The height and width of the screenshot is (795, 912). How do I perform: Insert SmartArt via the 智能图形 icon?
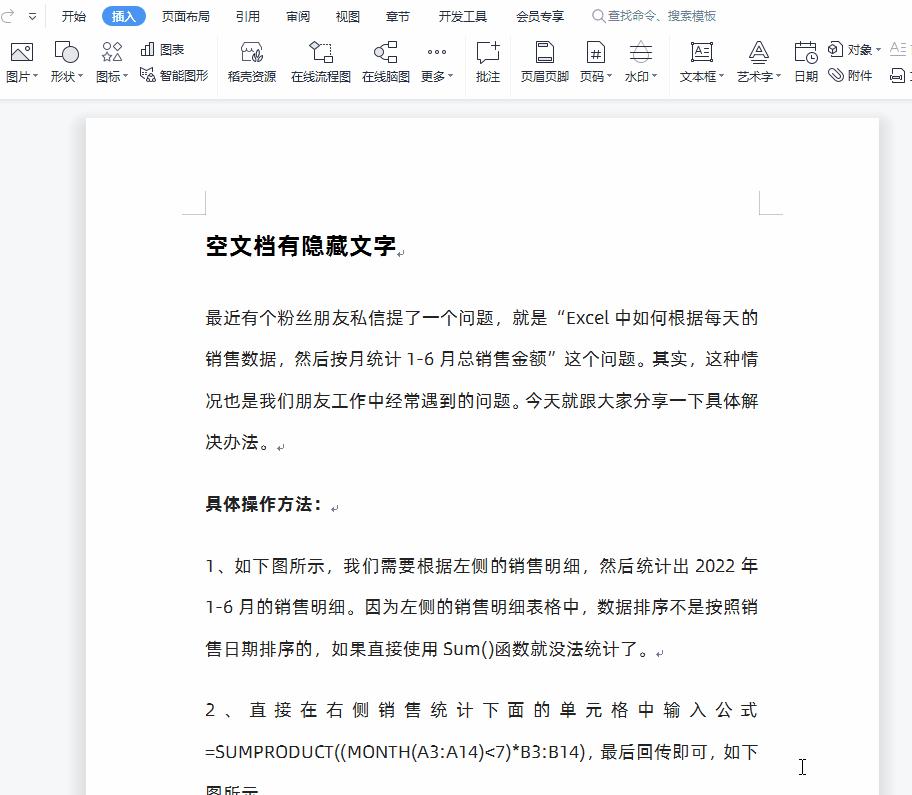[x=173, y=74]
